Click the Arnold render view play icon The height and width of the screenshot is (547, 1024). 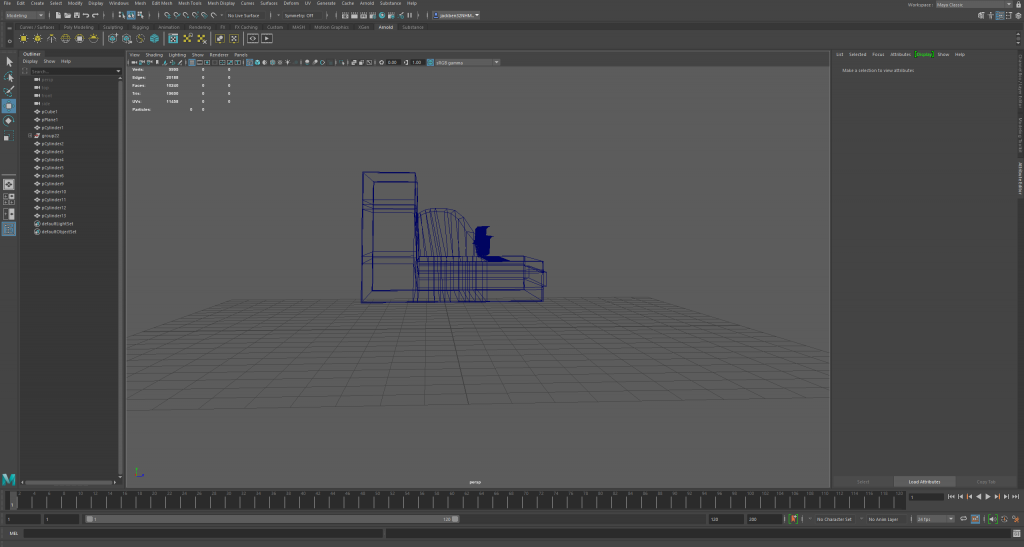(x=267, y=38)
